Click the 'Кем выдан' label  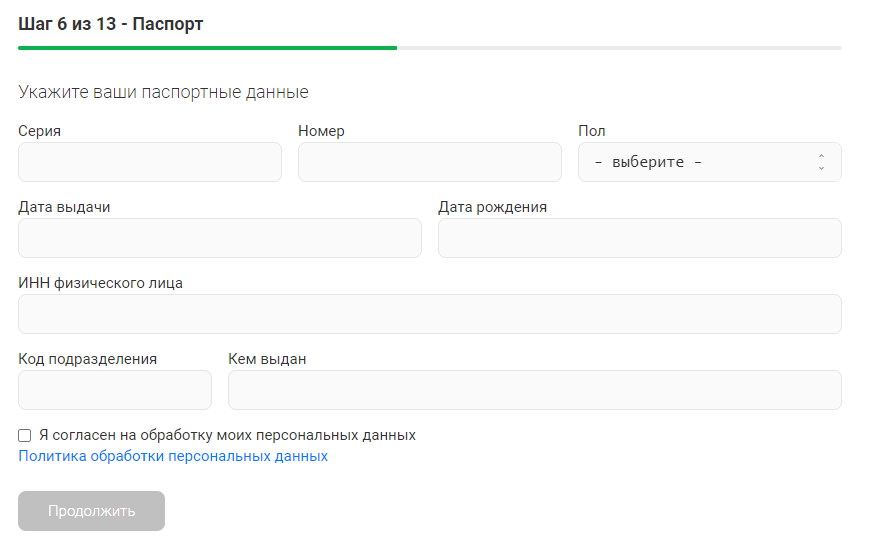(267, 359)
